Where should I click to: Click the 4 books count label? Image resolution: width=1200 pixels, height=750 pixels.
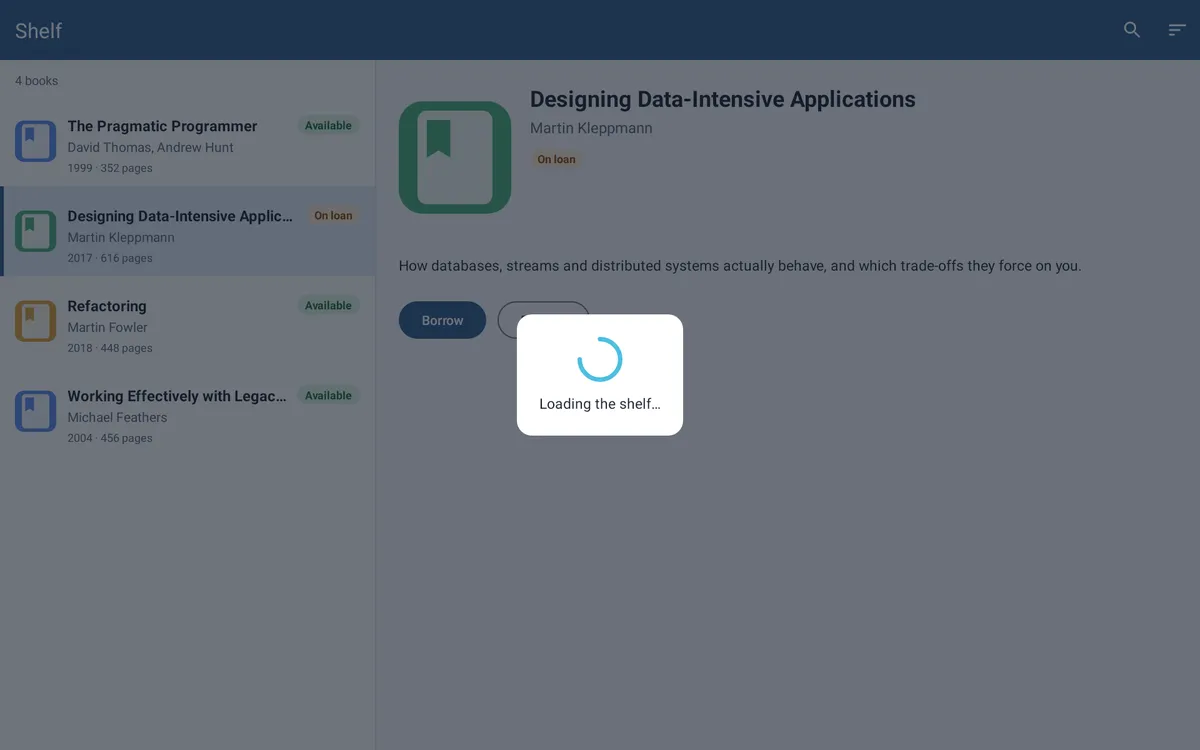[36, 81]
